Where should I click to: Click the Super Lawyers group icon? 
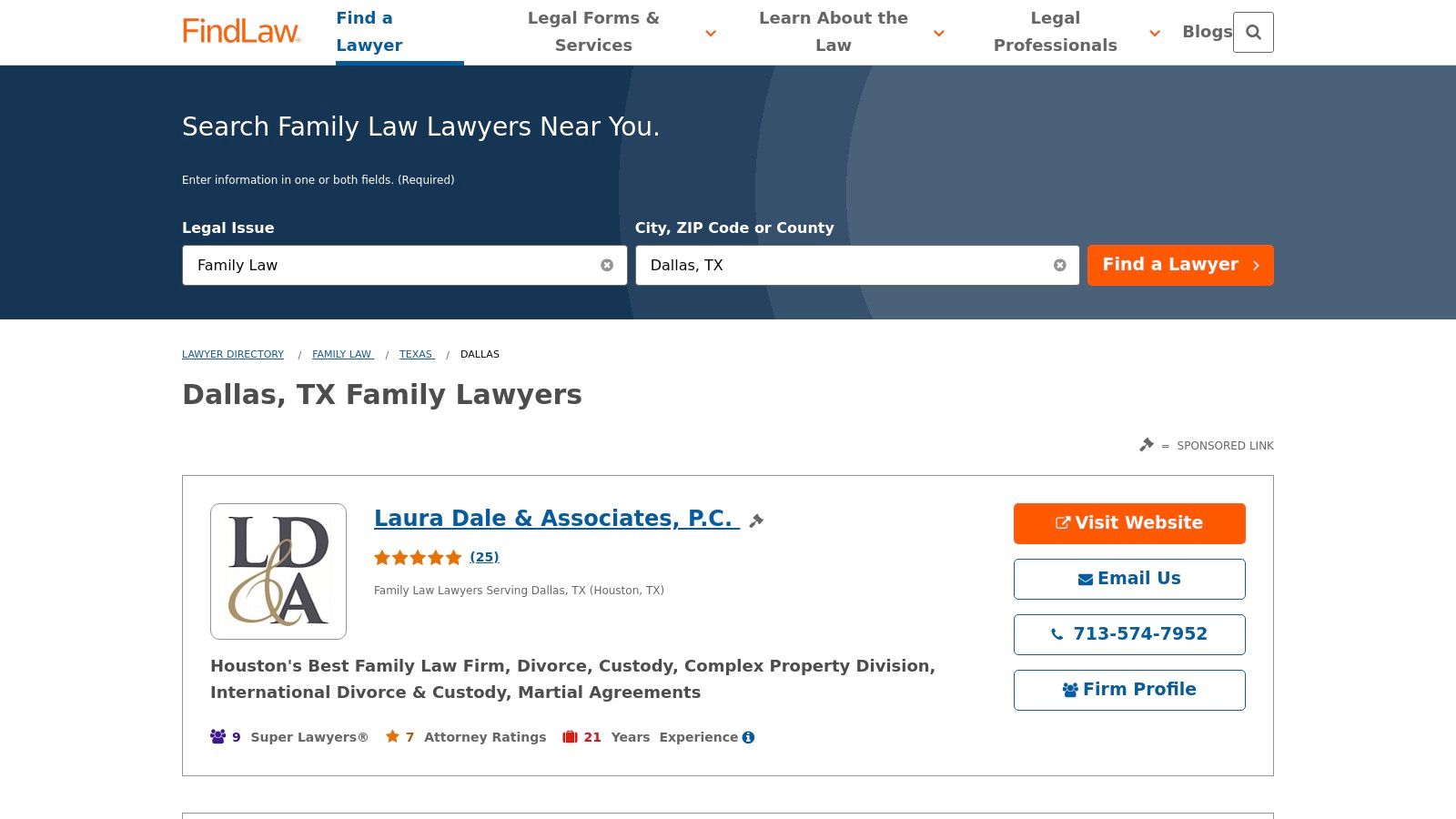[x=217, y=736]
